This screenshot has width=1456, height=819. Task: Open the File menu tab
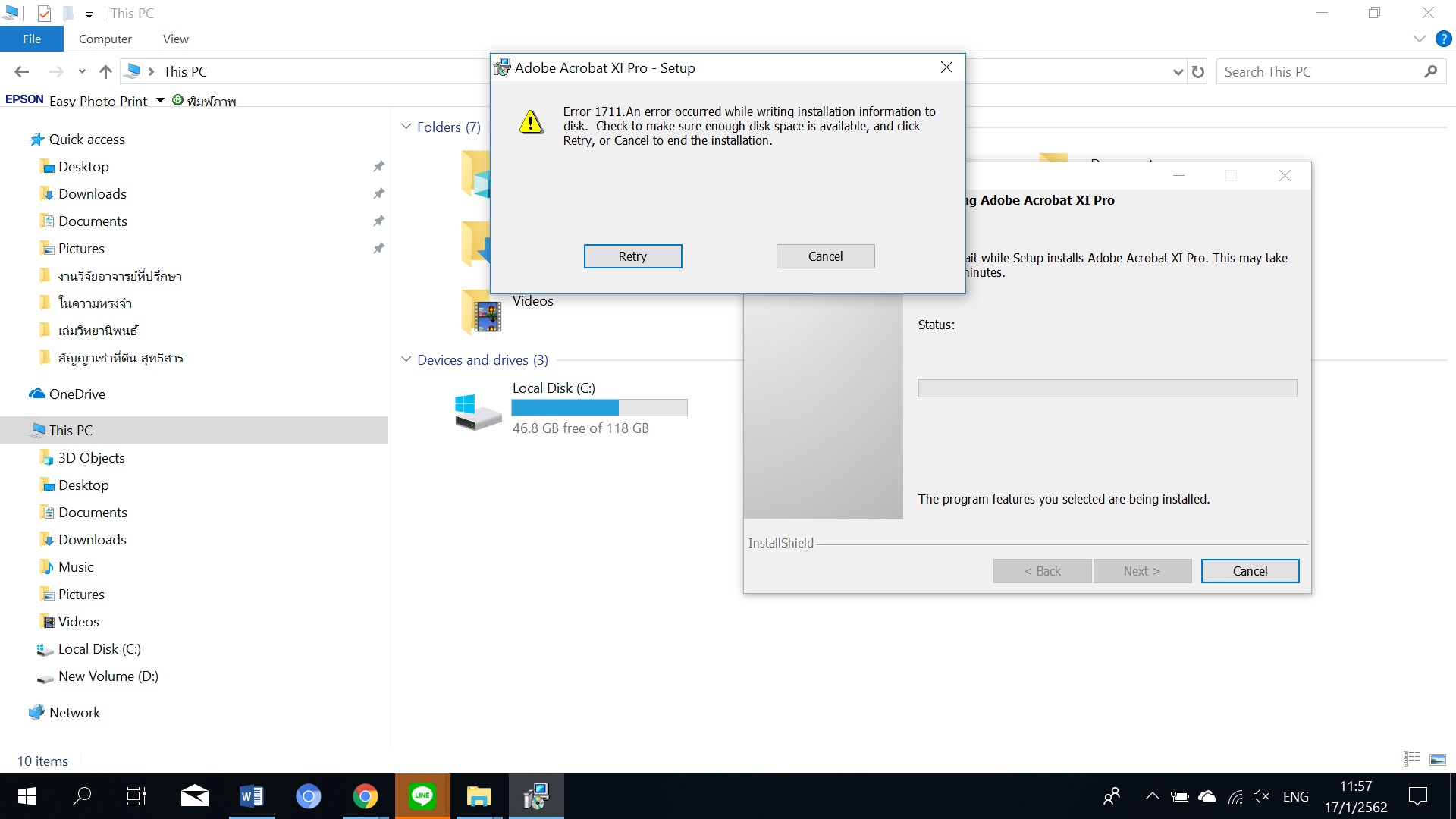pyautogui.click(x=32, y=39)
